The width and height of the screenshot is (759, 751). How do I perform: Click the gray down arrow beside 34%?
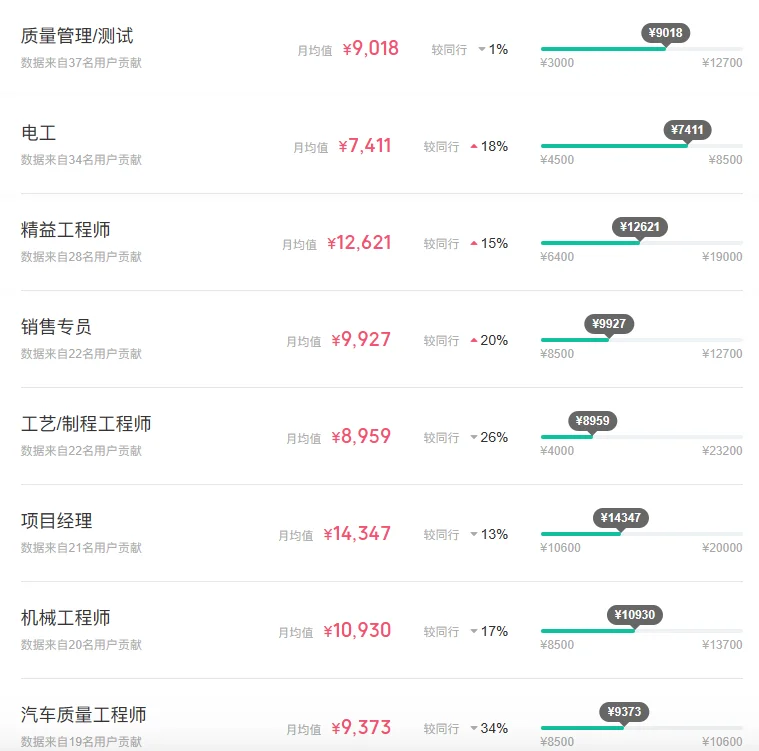(x=474, y=728)
